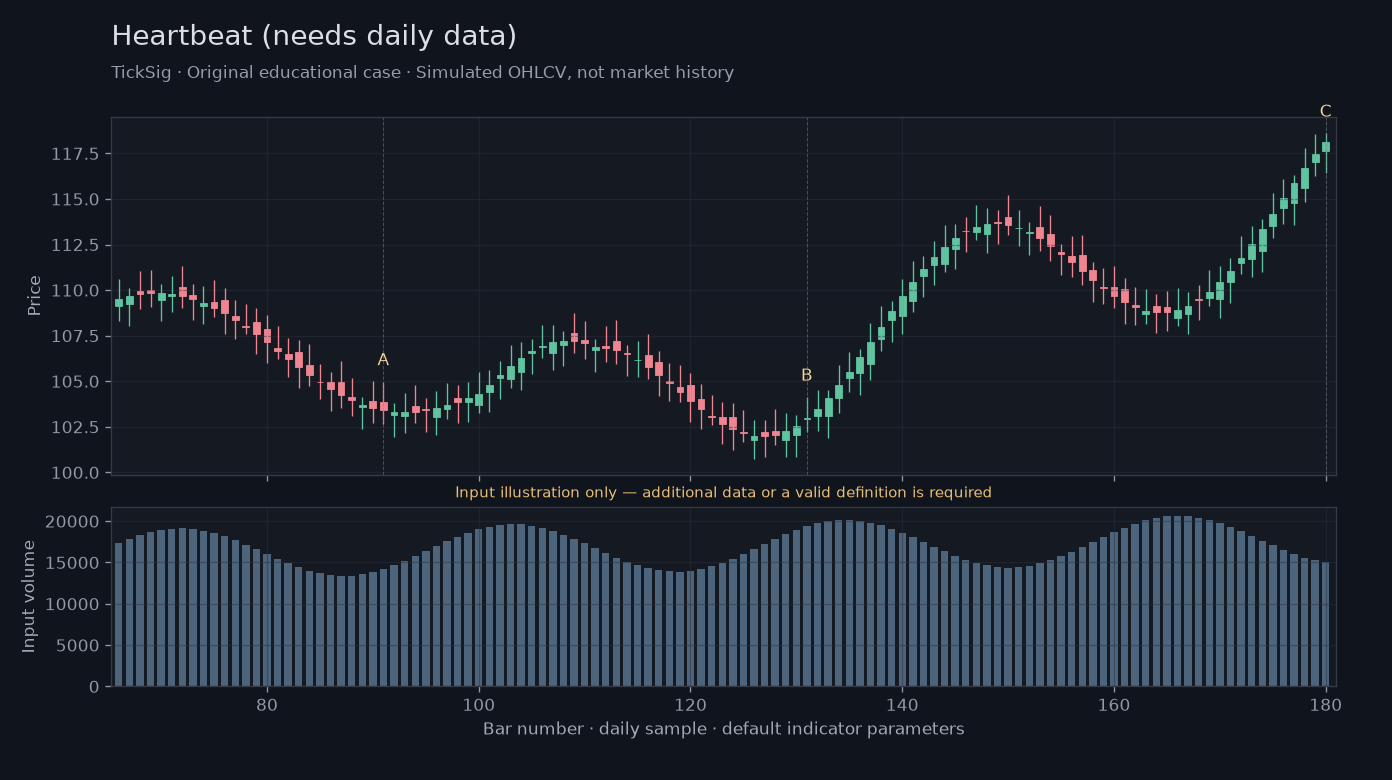This screenshot has width=1392, height=780.
Task: Click the 102.5 price axis tick
Action: tap(75, 427)
